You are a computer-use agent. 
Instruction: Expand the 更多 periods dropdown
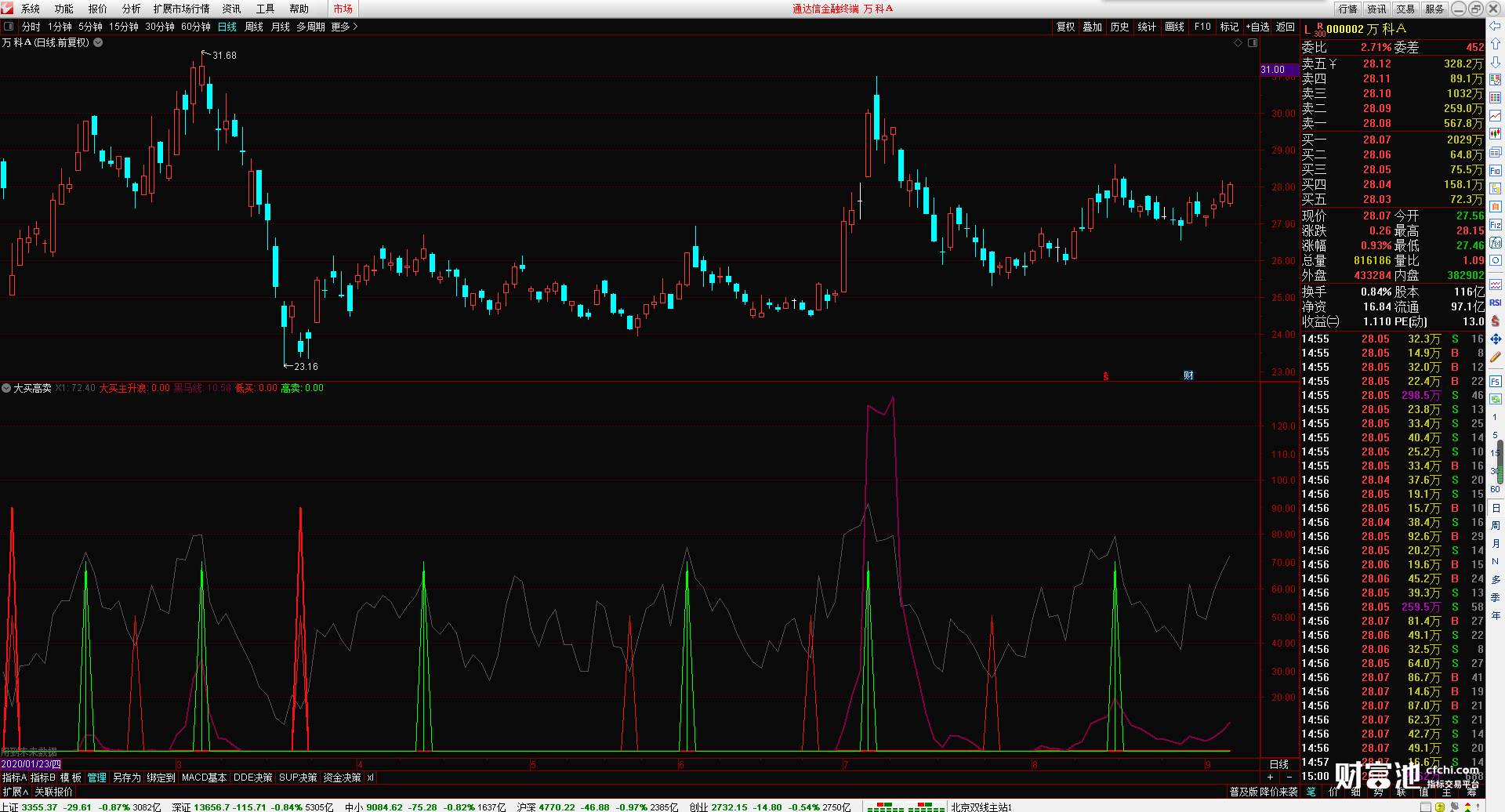tap(344, 27)
